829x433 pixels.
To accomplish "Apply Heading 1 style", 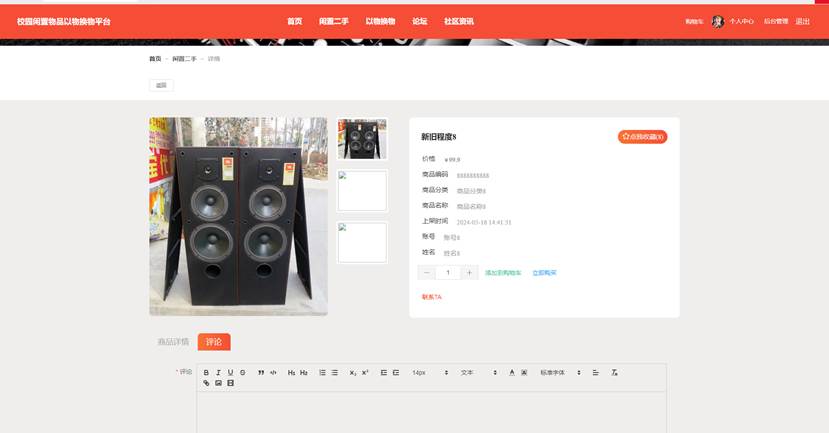I will pos(291,373).
